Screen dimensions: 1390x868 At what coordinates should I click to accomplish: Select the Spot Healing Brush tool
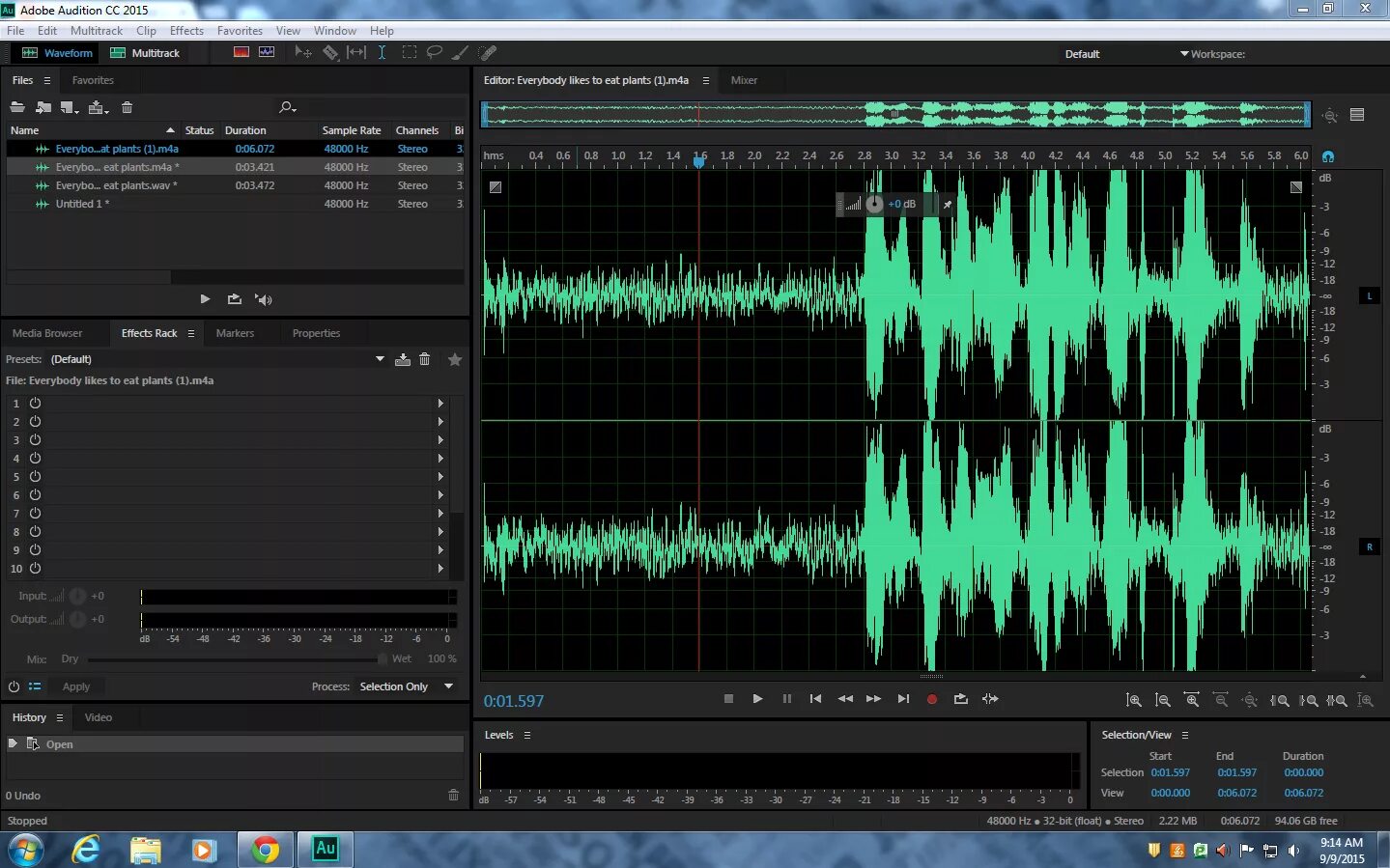[488, 52]
